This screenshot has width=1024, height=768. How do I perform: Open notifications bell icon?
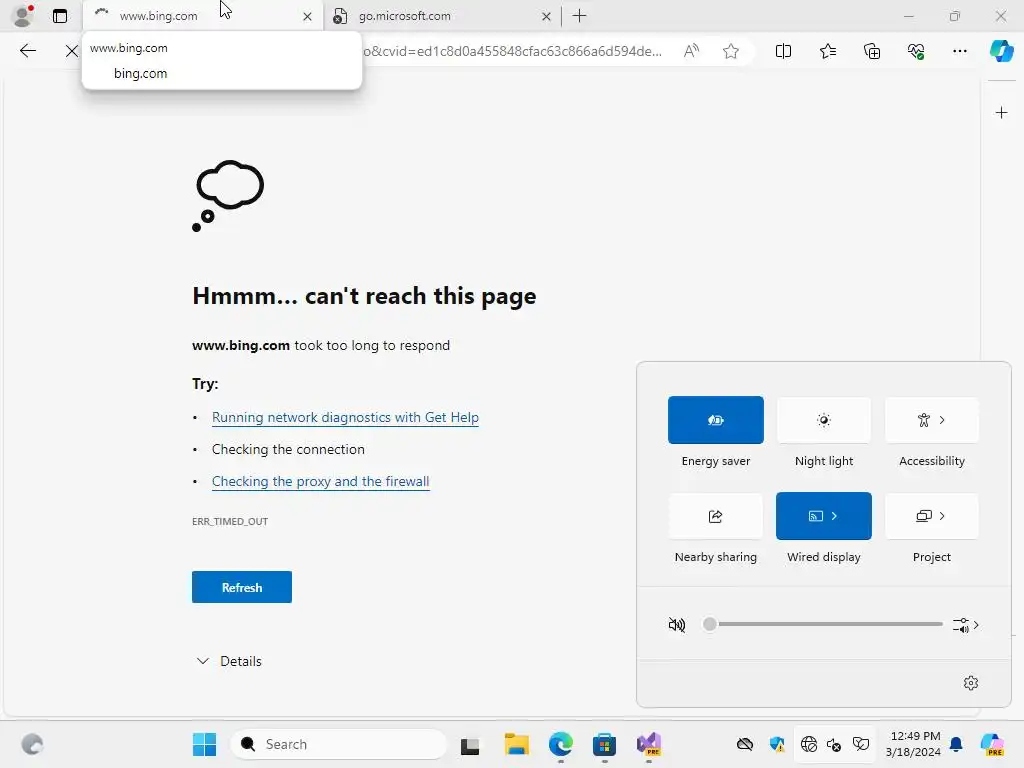pos(956,744)
